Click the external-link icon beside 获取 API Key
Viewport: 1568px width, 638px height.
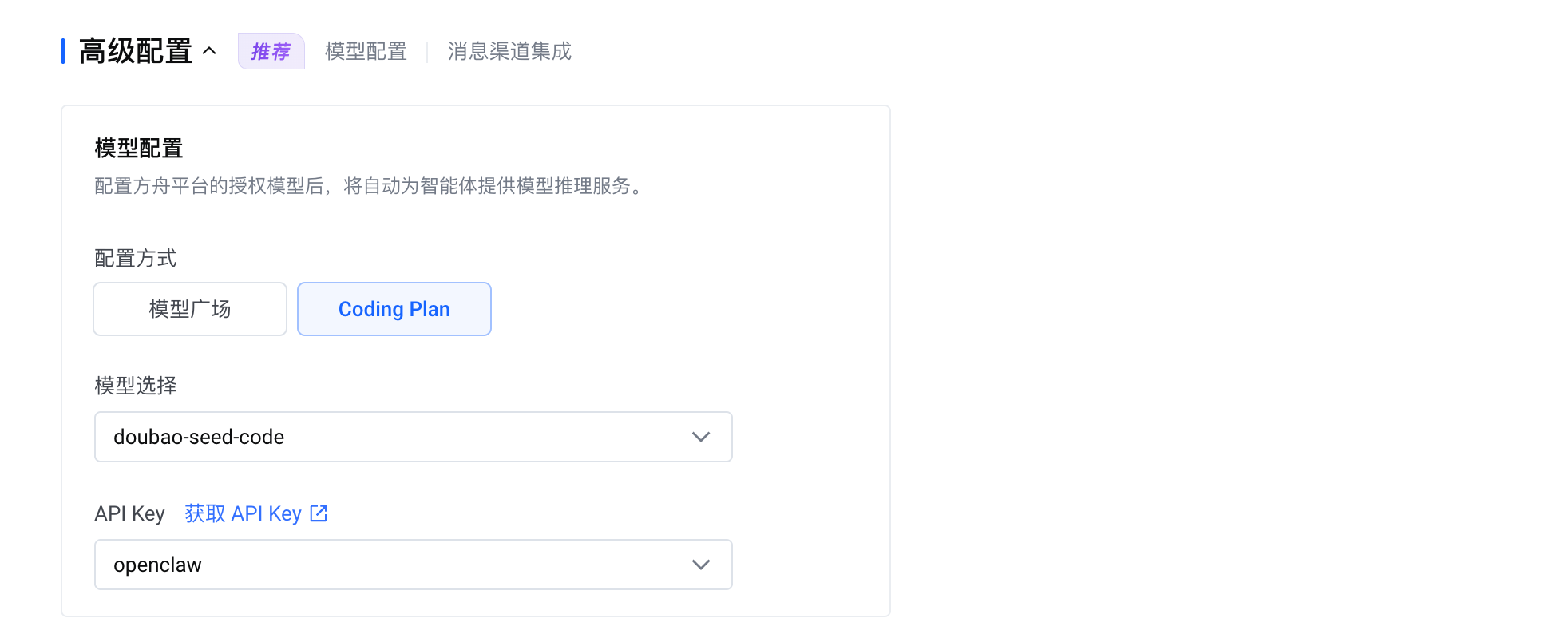(x=319, y=513)
